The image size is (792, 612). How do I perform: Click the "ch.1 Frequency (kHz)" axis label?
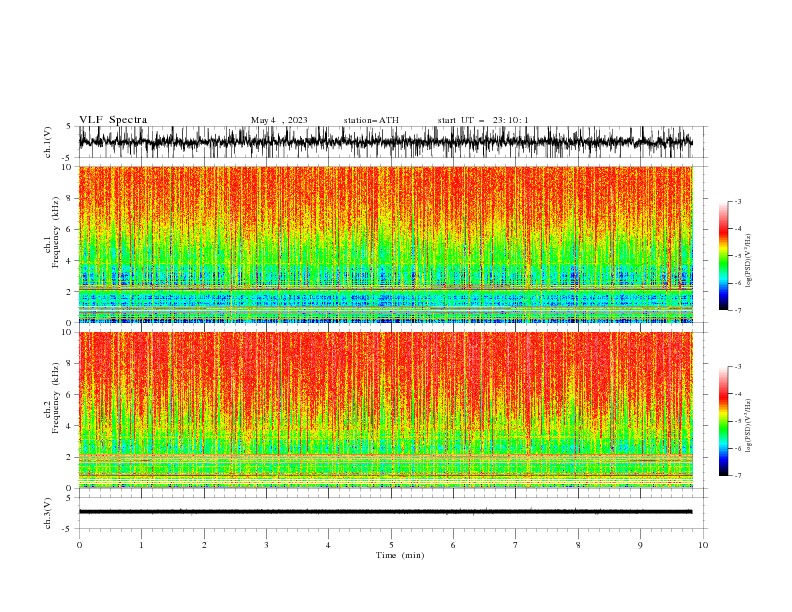coord(52,231)
